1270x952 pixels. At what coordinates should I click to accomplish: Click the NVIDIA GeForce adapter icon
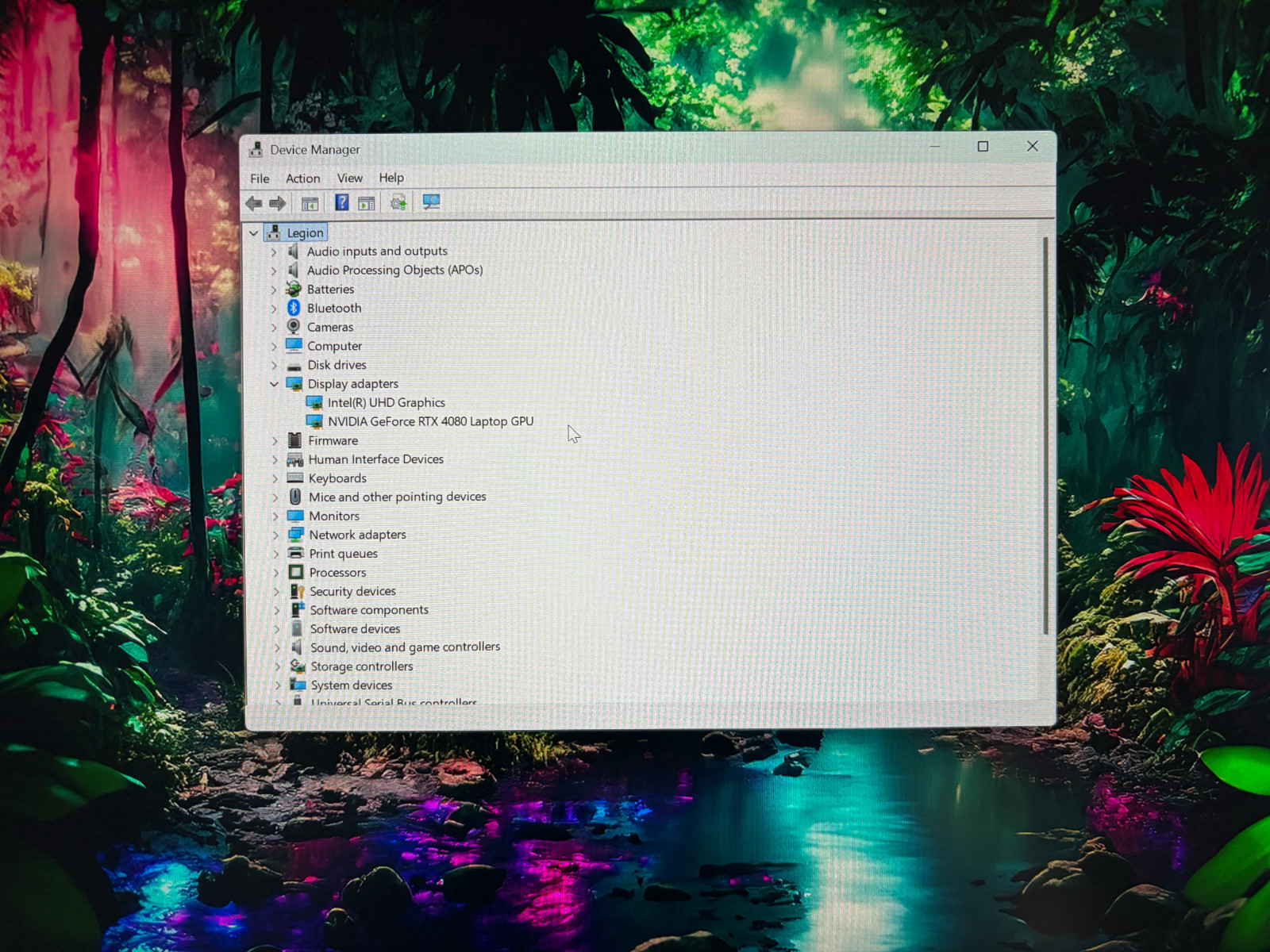(x=314, y=421)
